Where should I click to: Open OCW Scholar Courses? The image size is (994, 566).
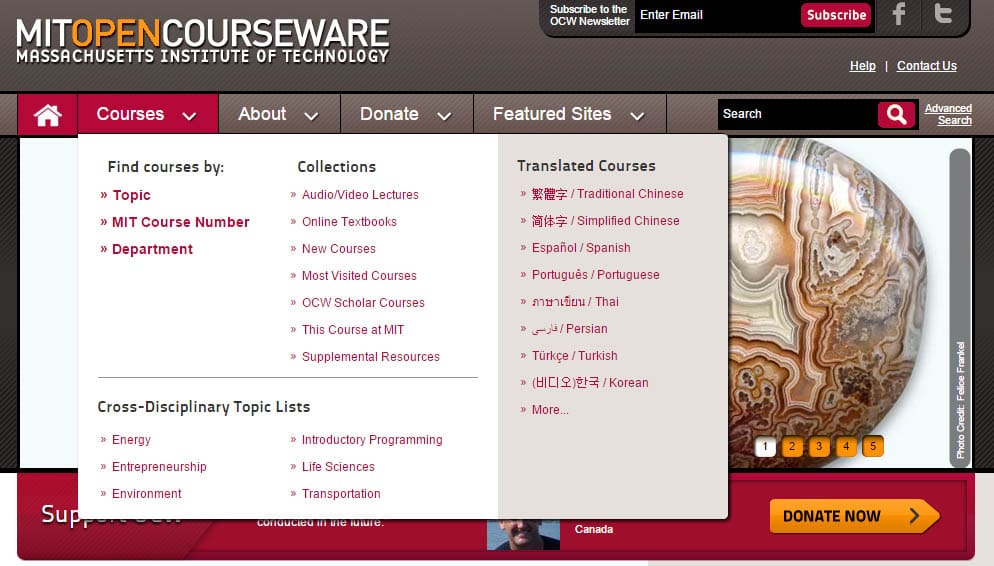[x=363, y=302]
